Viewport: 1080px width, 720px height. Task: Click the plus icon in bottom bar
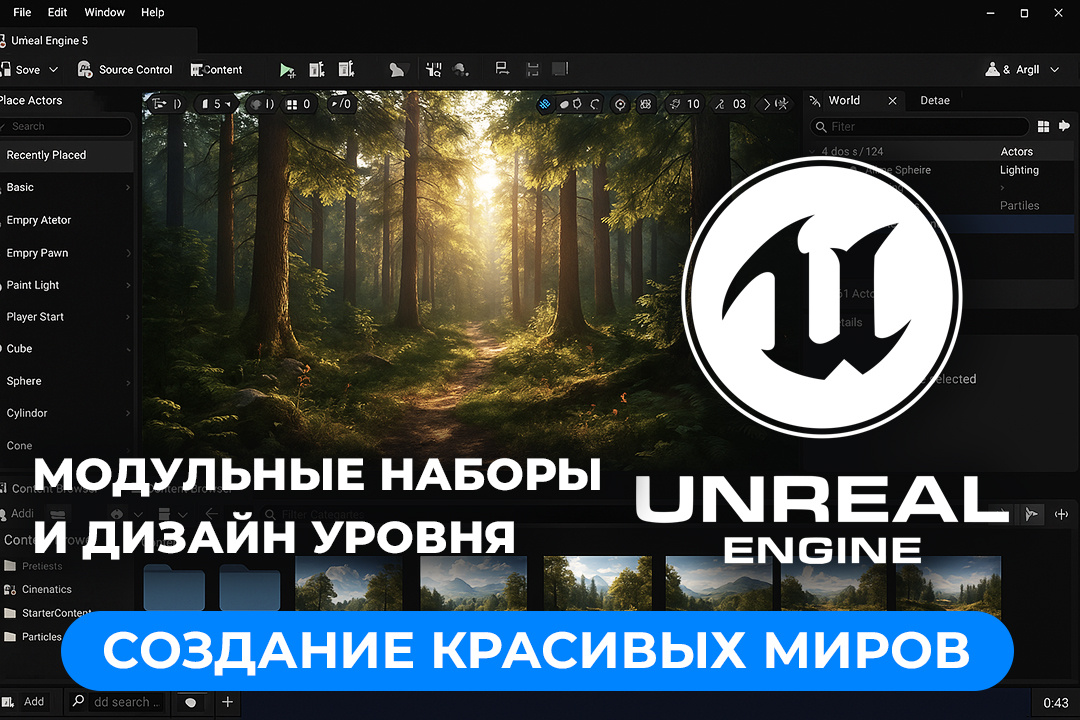[227, 702]
